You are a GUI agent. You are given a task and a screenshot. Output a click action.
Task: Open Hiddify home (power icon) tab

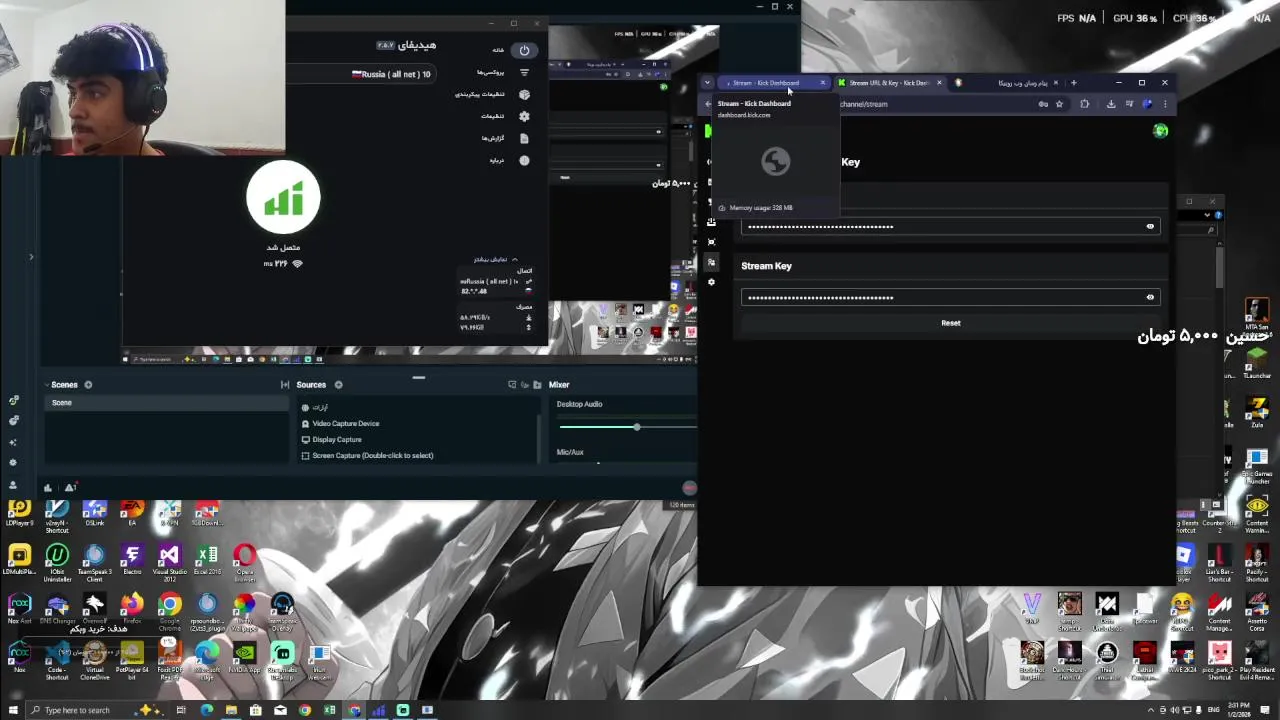coord(524,50)
